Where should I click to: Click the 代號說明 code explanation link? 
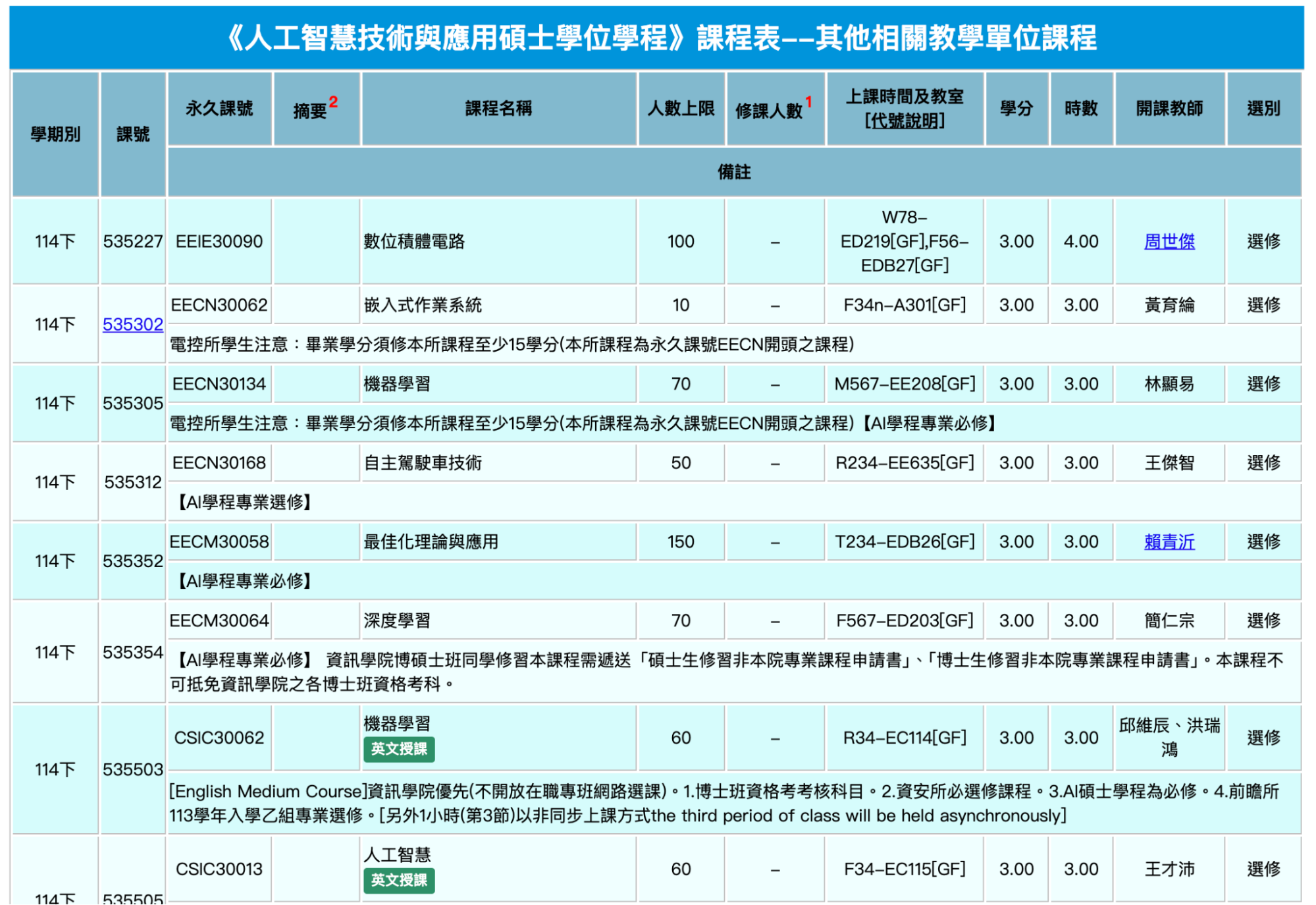905,121
